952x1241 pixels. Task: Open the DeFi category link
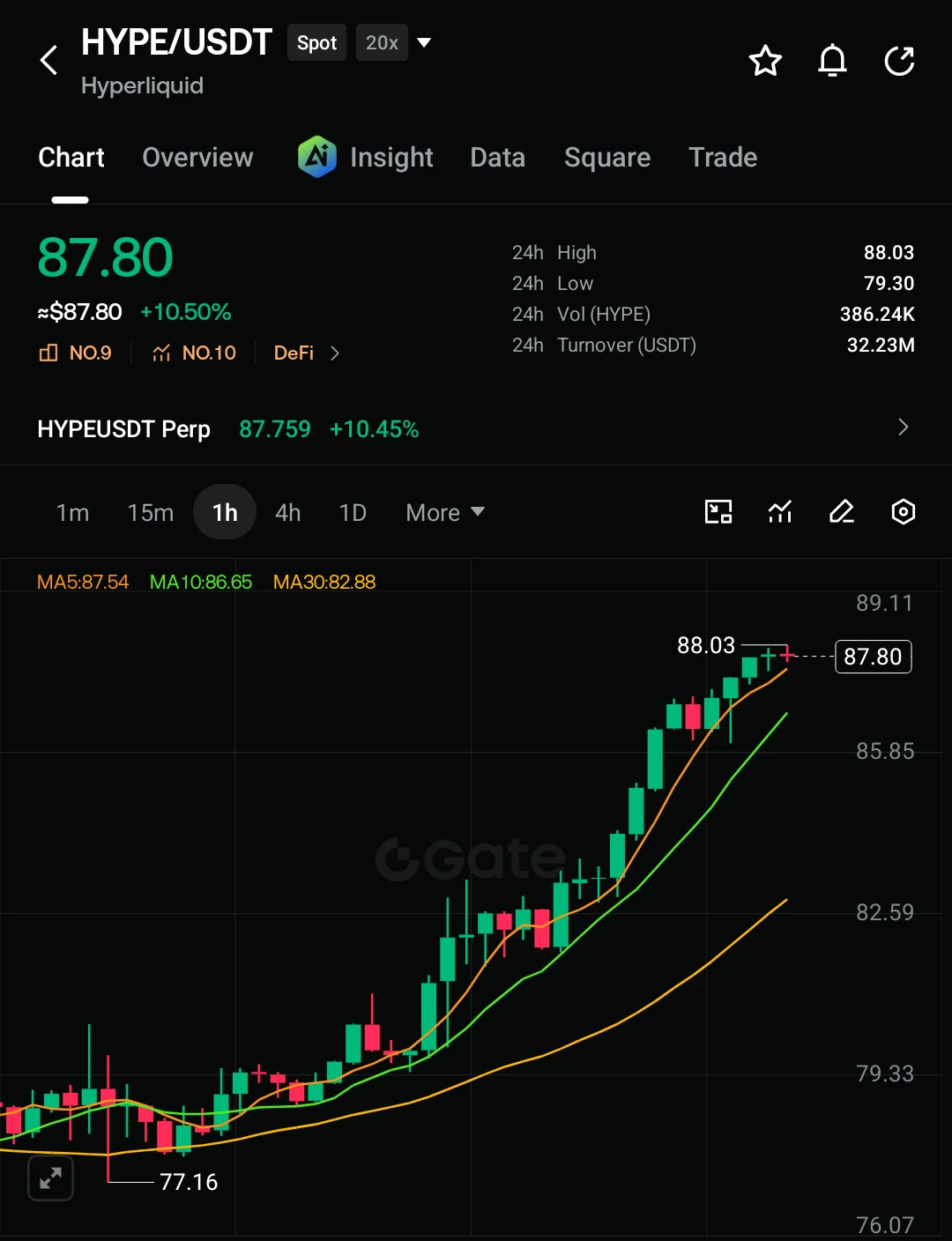(x=294, y=353)
